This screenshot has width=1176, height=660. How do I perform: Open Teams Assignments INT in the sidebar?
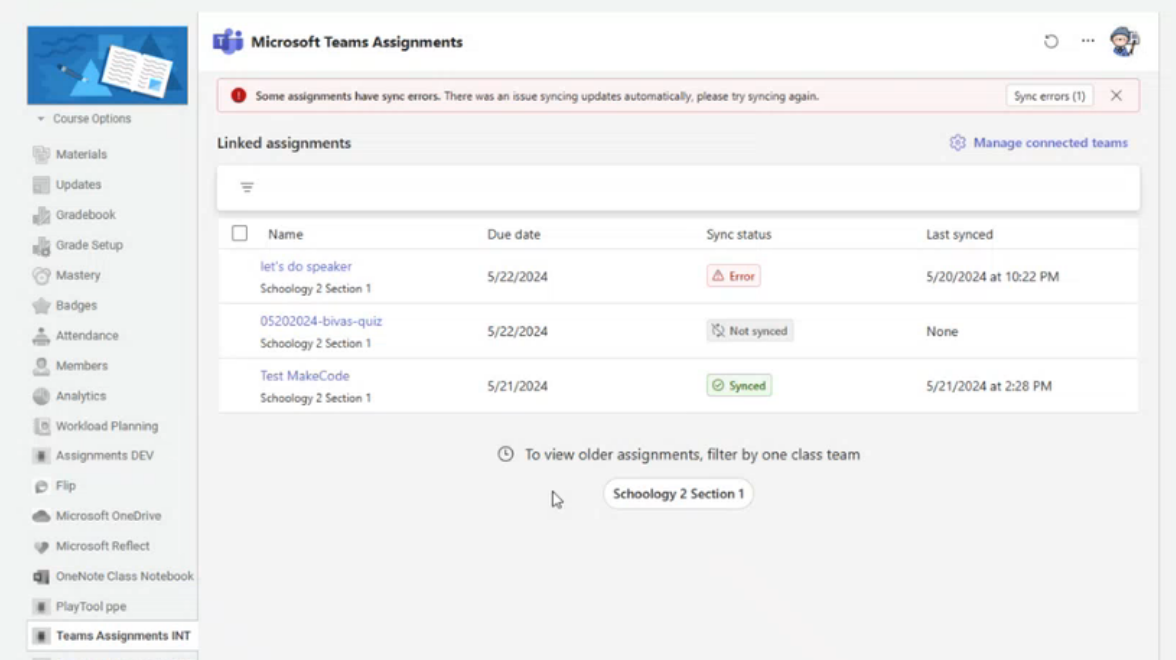tap(112, 636)
